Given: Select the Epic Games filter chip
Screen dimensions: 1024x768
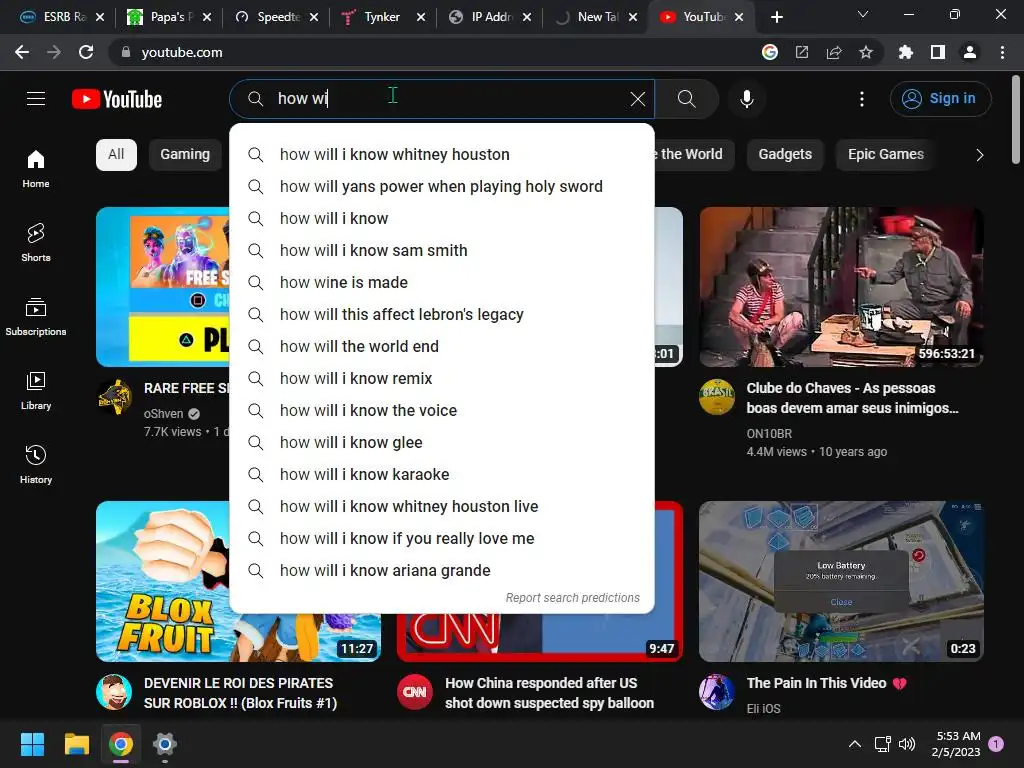Looking at the screenshot, I should point(886,155).
